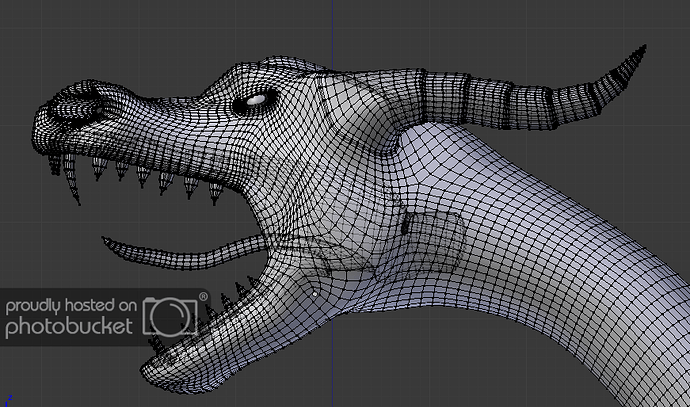Select the dragon's white eyeball in viewport

click(256, 100)
